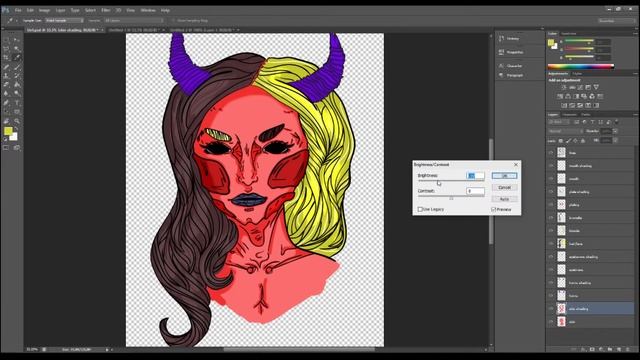Hide the skin shading layer
Viewport: 640px width, 360px height.
click(551, 309)
